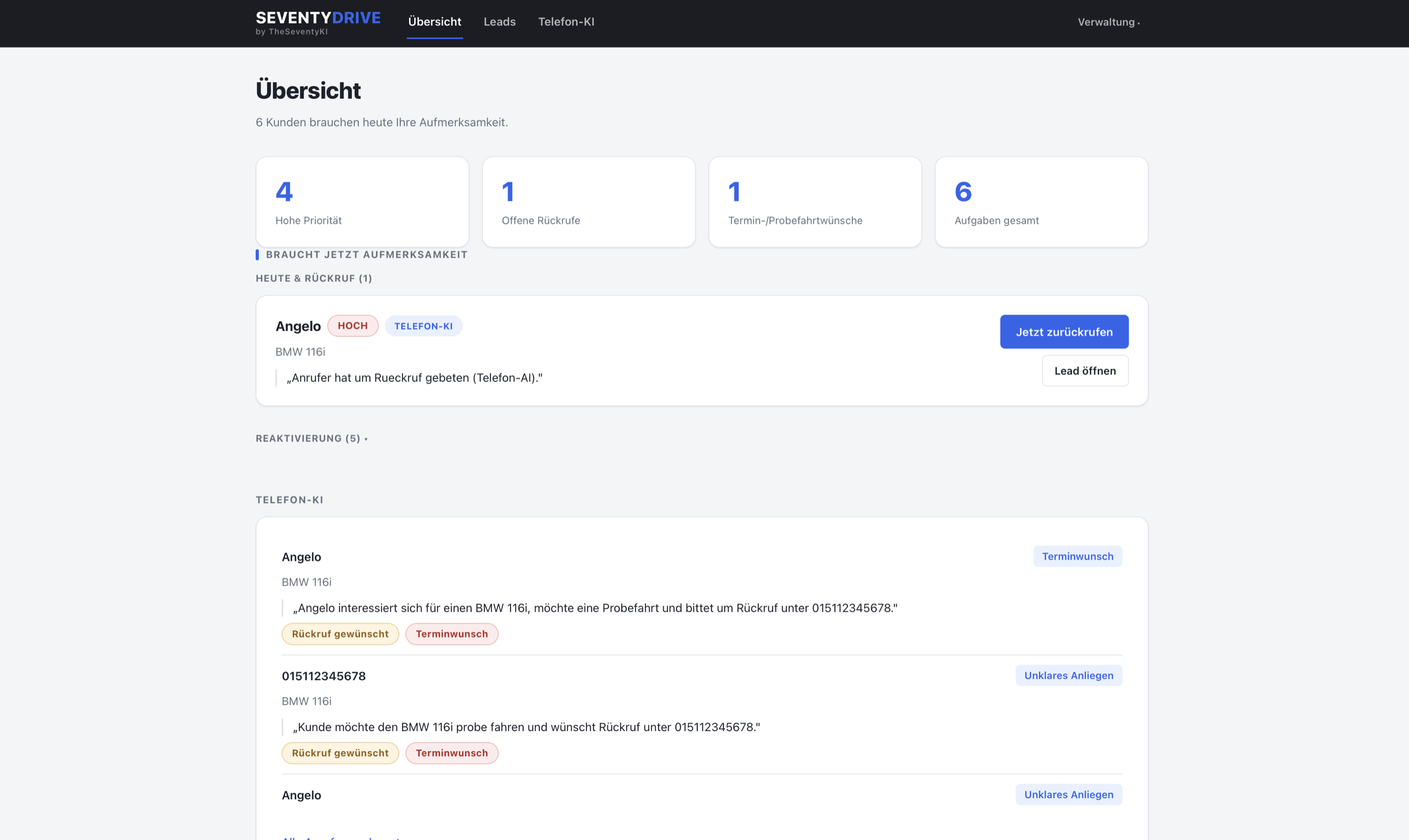The image size is (1409, 840).
Task: Click the BRAUCHT JETZT AUFMERKSAMKEIT heading
Action: pyautogui.click(x=367, y=255)
